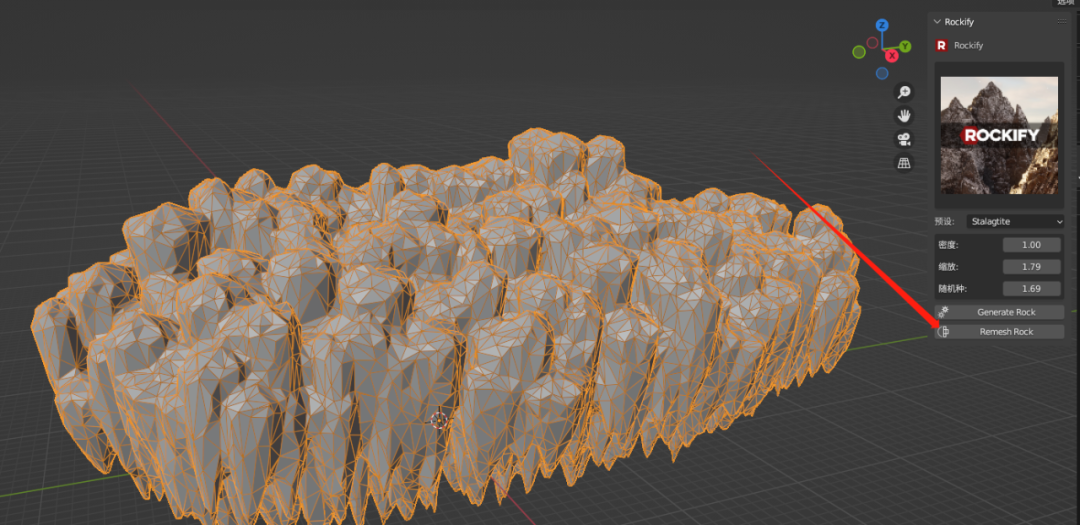Screen dimensions: 1080x525
Task: Click the red X axis gizmo handle
Action: point(892,56)
